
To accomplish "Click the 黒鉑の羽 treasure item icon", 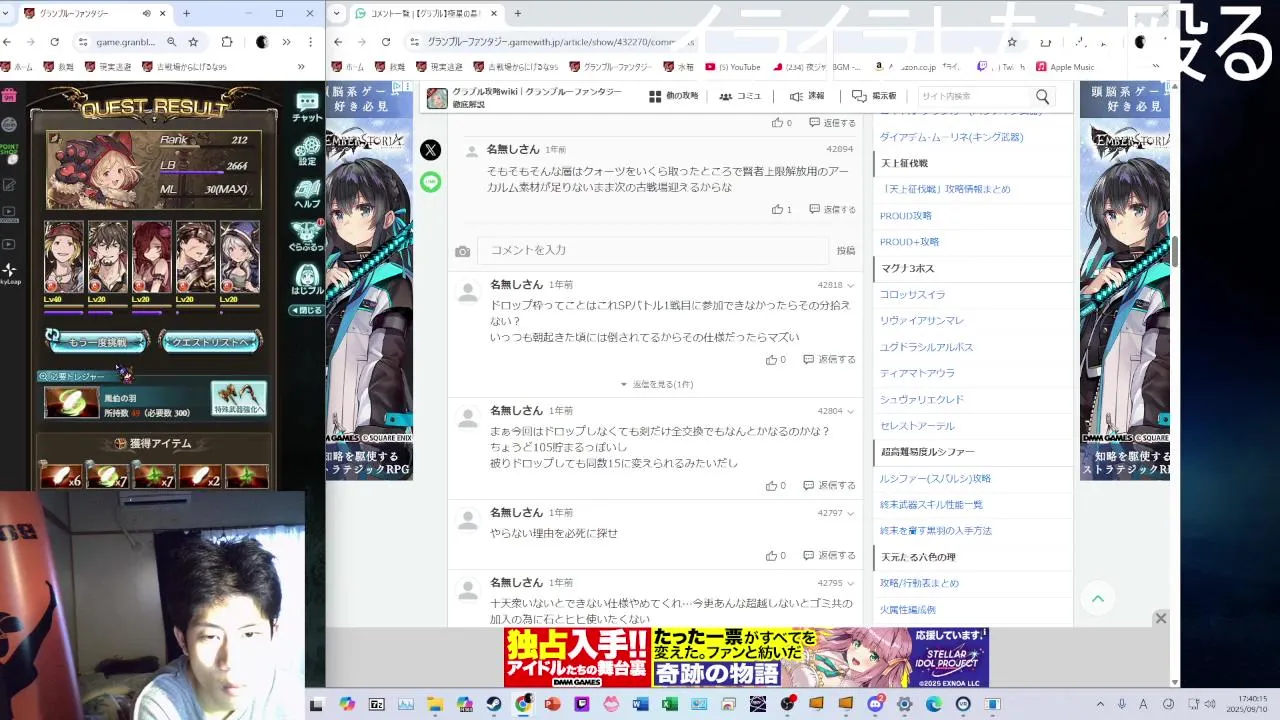I will point(72,401).
